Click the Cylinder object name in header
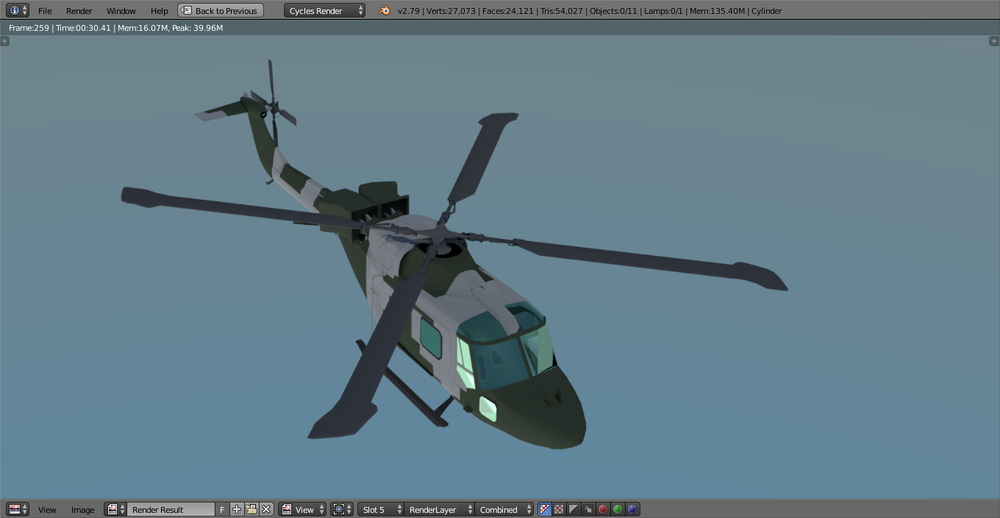This screenshot has width=1000, height=518. pos(767,11)
